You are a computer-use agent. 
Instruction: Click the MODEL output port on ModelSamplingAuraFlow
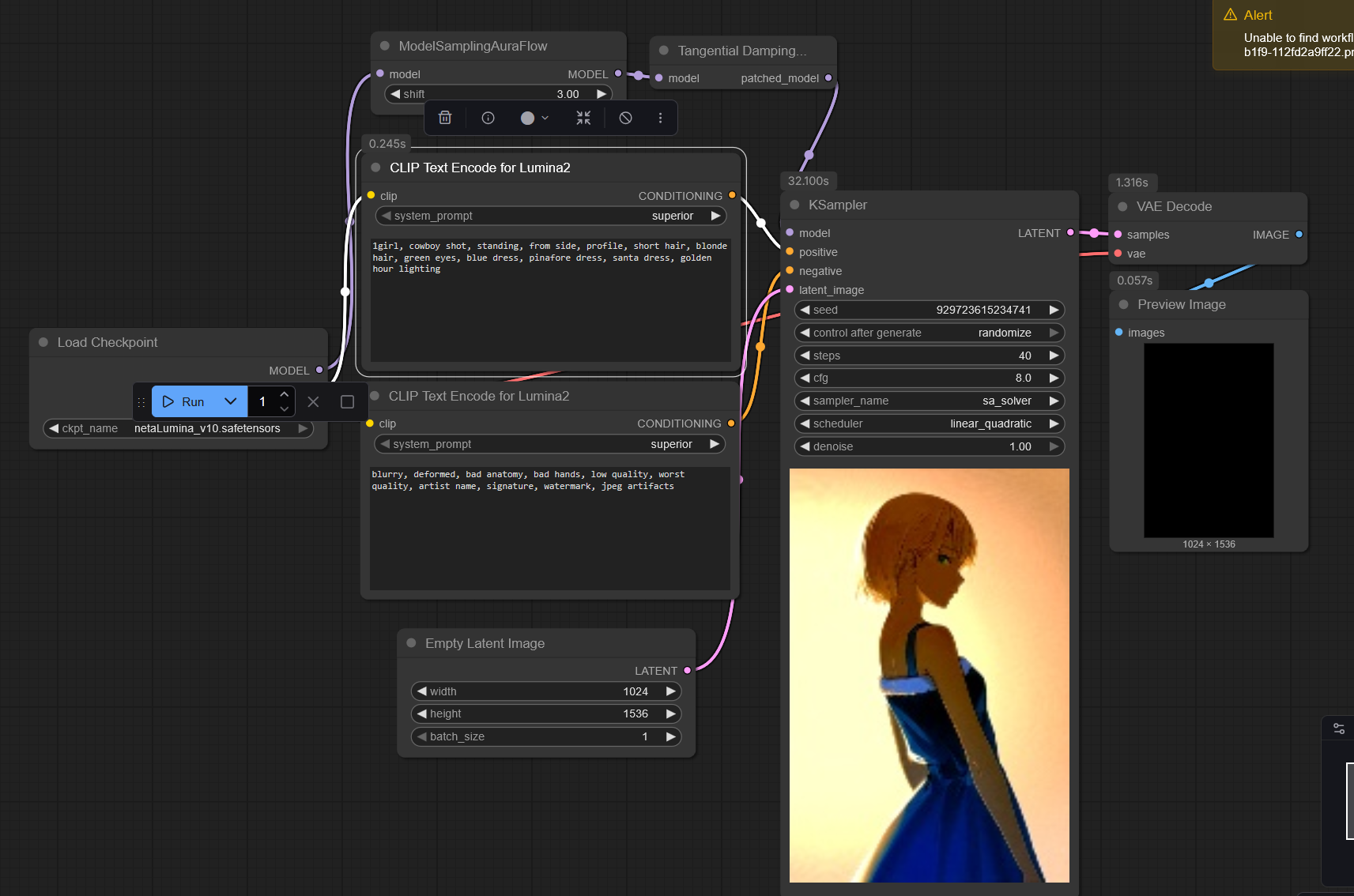pyautogui.click(x=618, y=73)
